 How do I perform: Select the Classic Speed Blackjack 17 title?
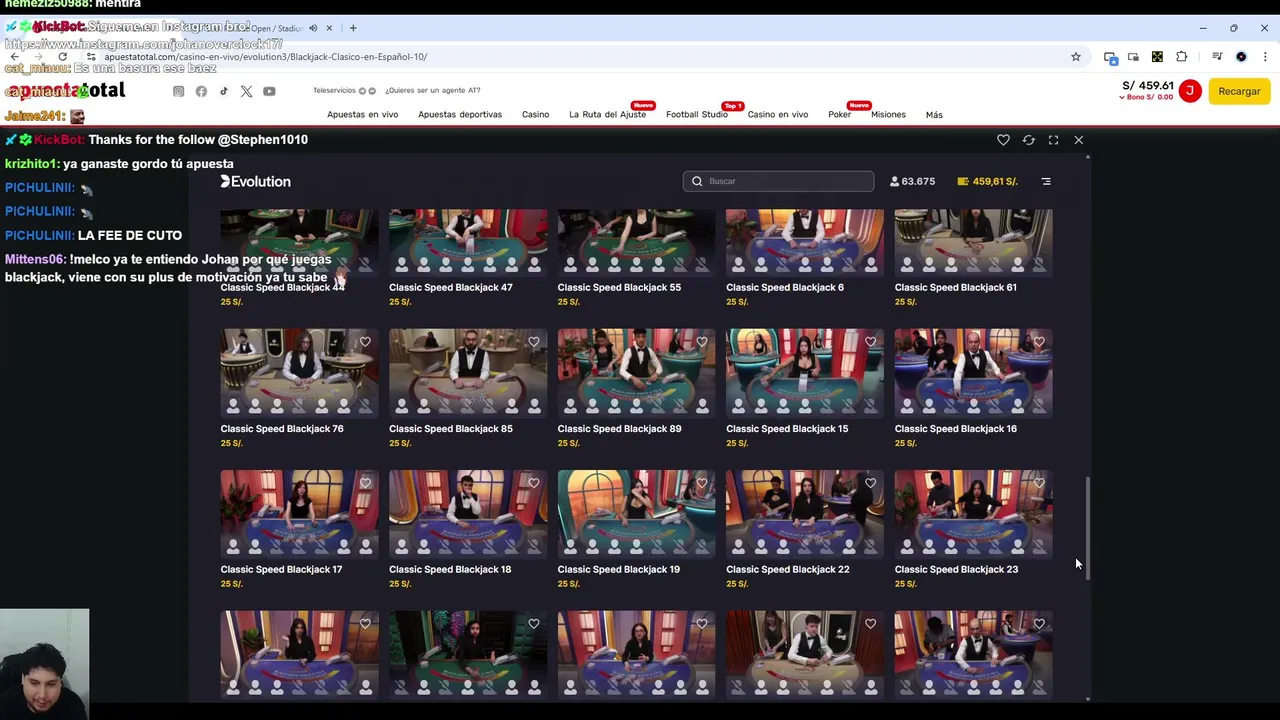[281, 569]
